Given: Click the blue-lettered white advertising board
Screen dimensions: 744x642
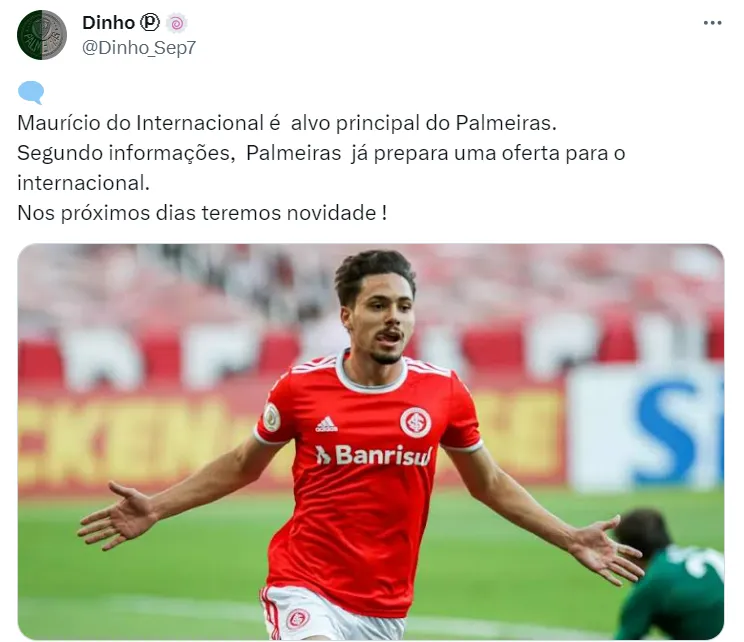Looking at the screenshot, I should [x=645, y=426].
